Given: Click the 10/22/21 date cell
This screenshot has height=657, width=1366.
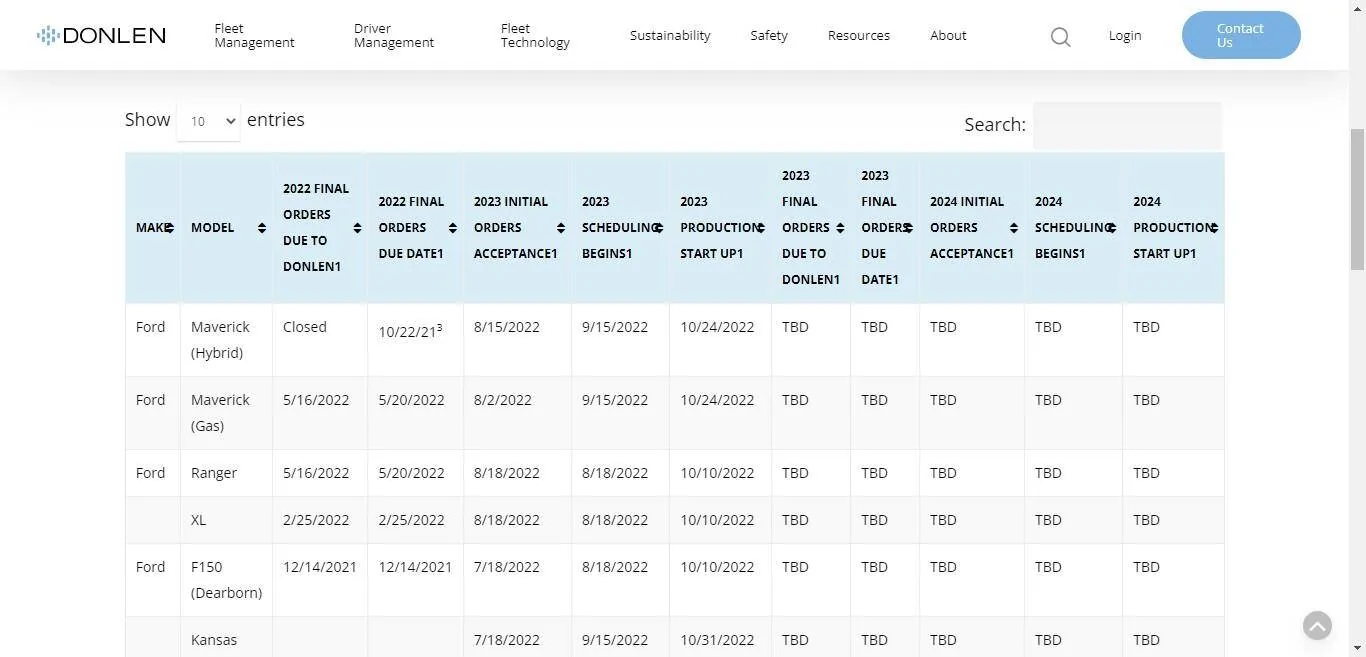Looking at the screenshot, I should click(415, 340).
